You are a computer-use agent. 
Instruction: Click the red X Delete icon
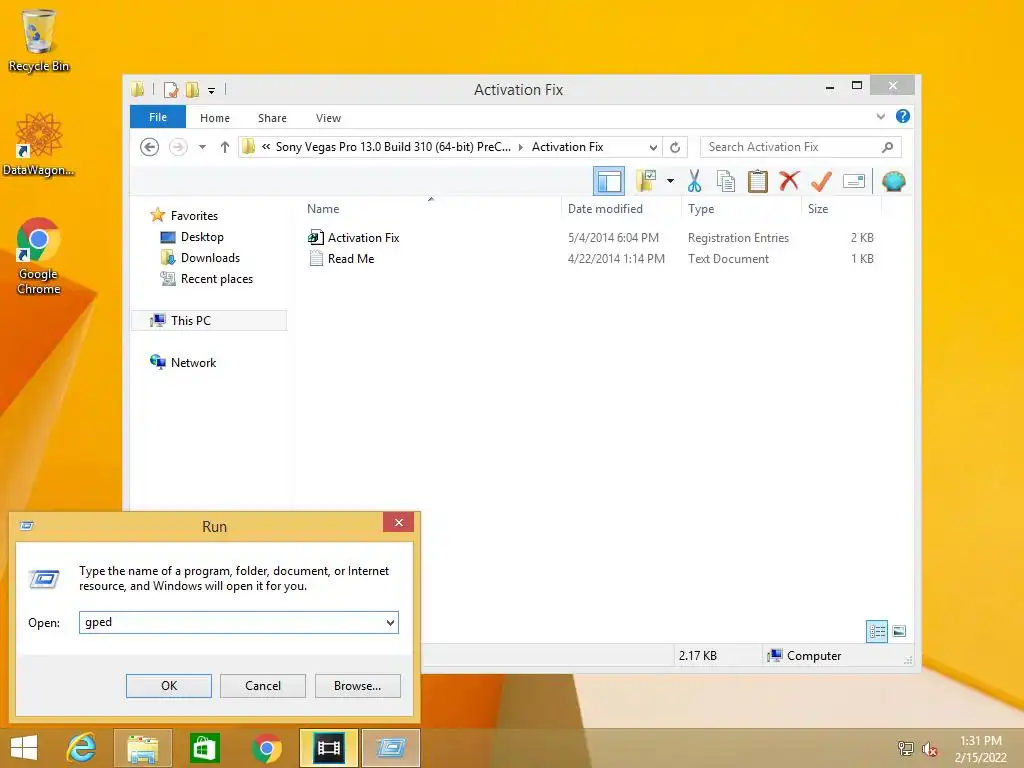tap(789, 180)
